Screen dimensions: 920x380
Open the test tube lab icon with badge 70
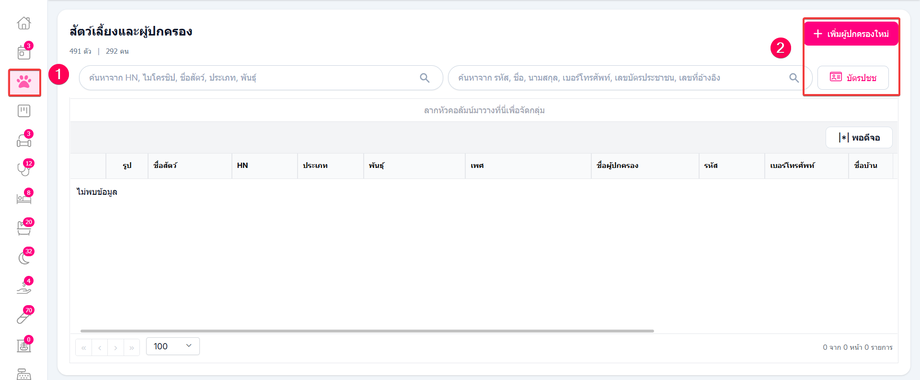click(x=24, y=315)
